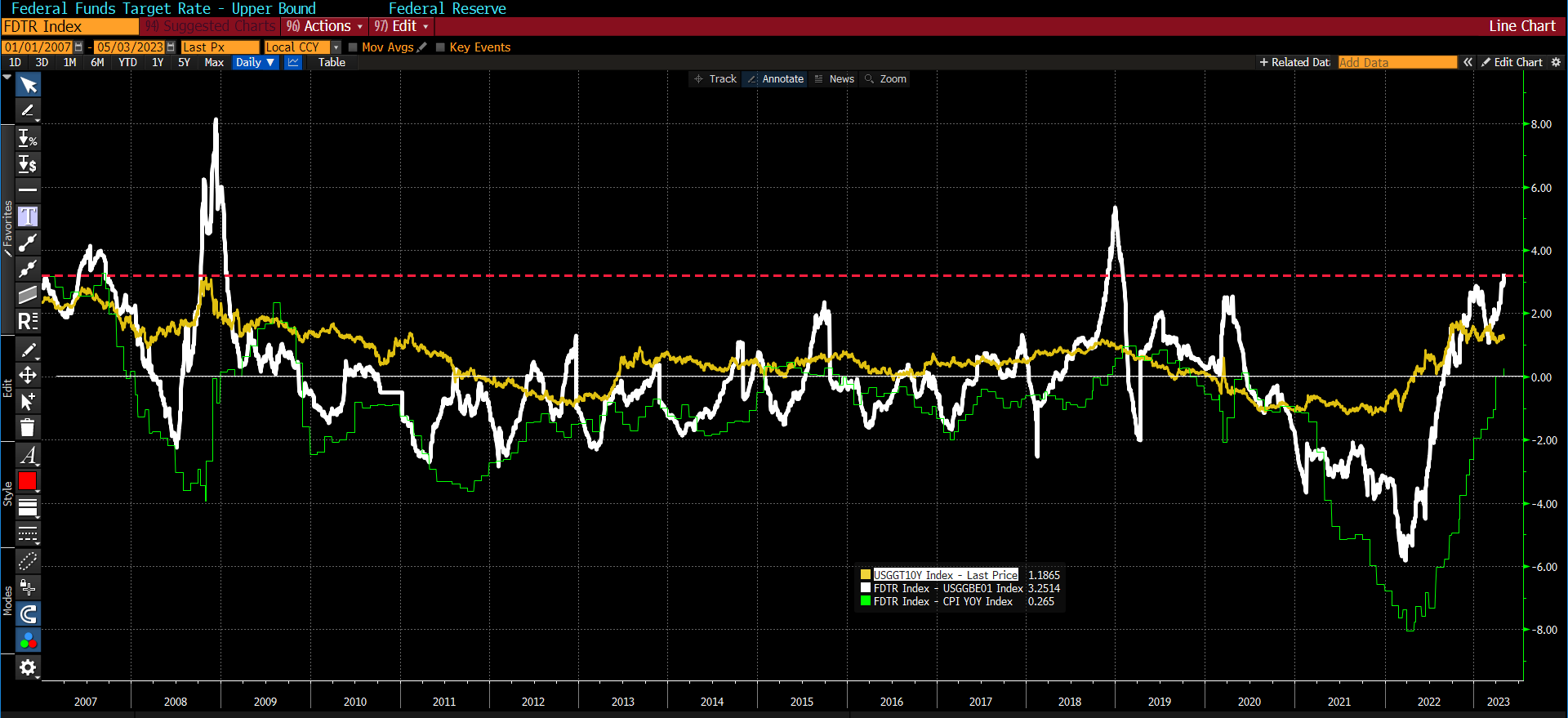
Task: Toggle the Key Events checkbox
Action: point(440,47)
